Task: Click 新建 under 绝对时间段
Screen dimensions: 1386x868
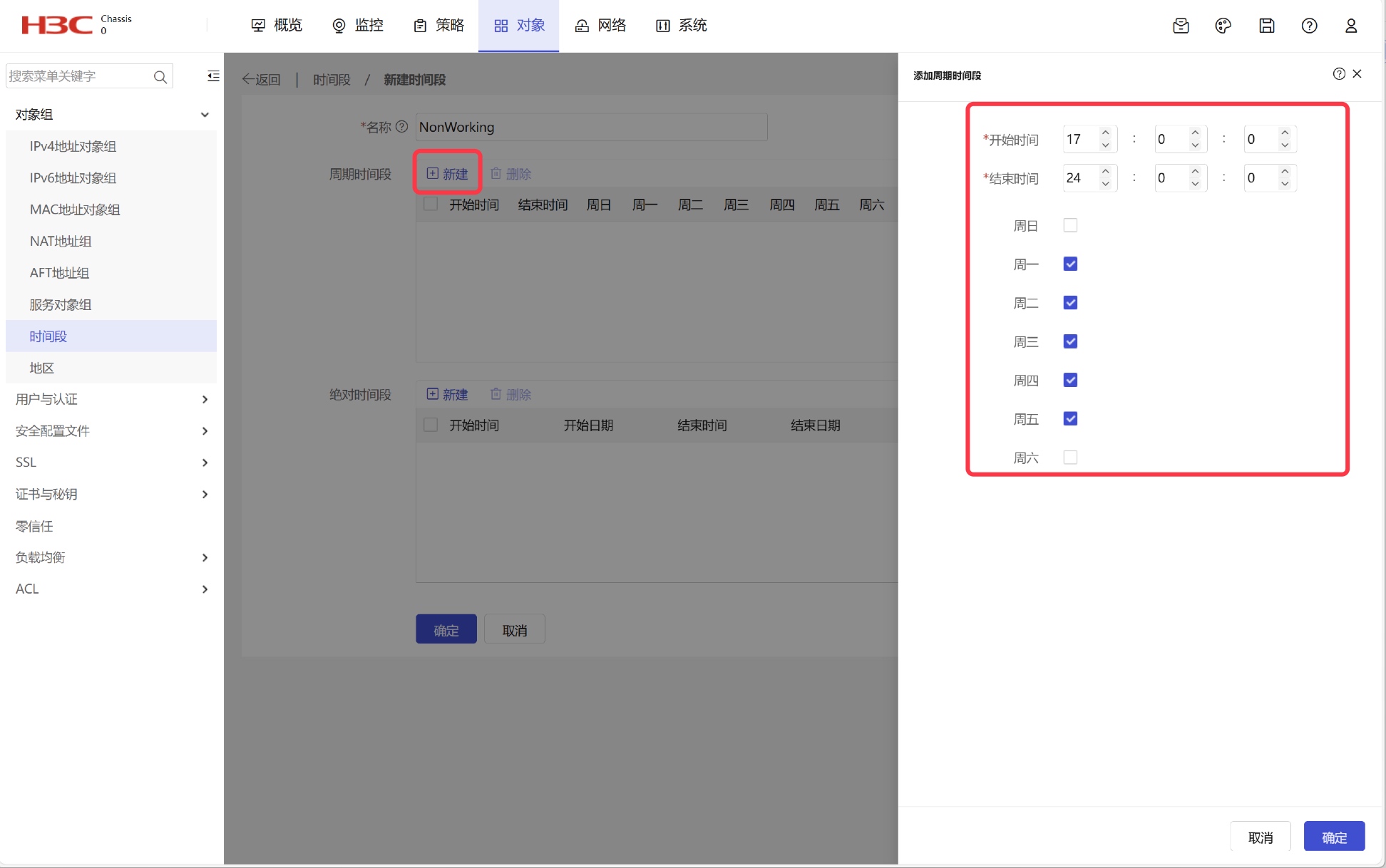Action: (447, 394)
